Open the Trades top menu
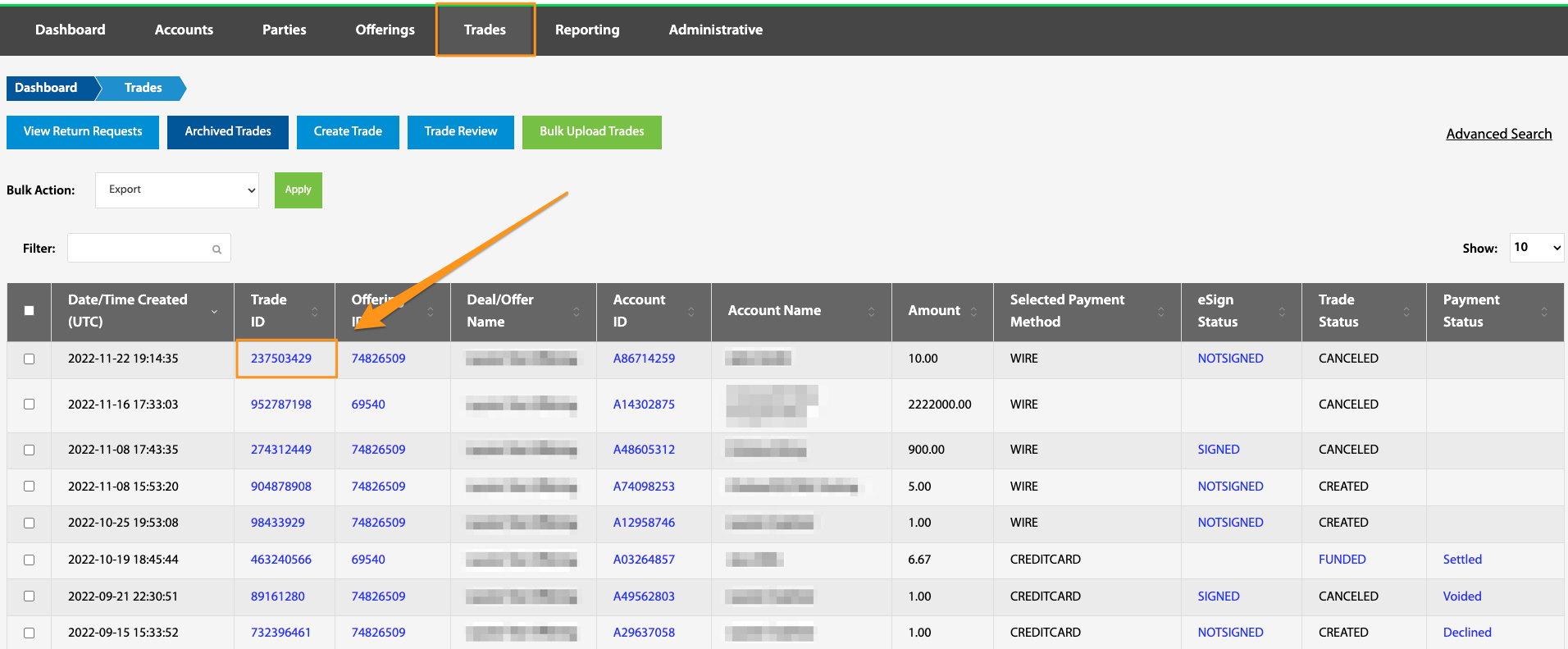Image resolution: width=1568 pixels, height=649 pixels. [x=485, y=30]
